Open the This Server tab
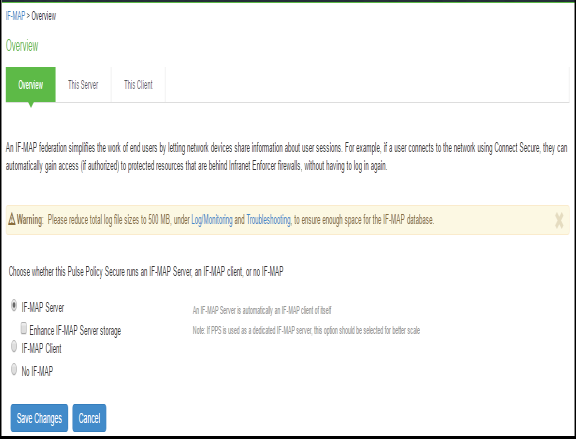The height and width of the screenshot is (439, 576). [x=83, y=84]
